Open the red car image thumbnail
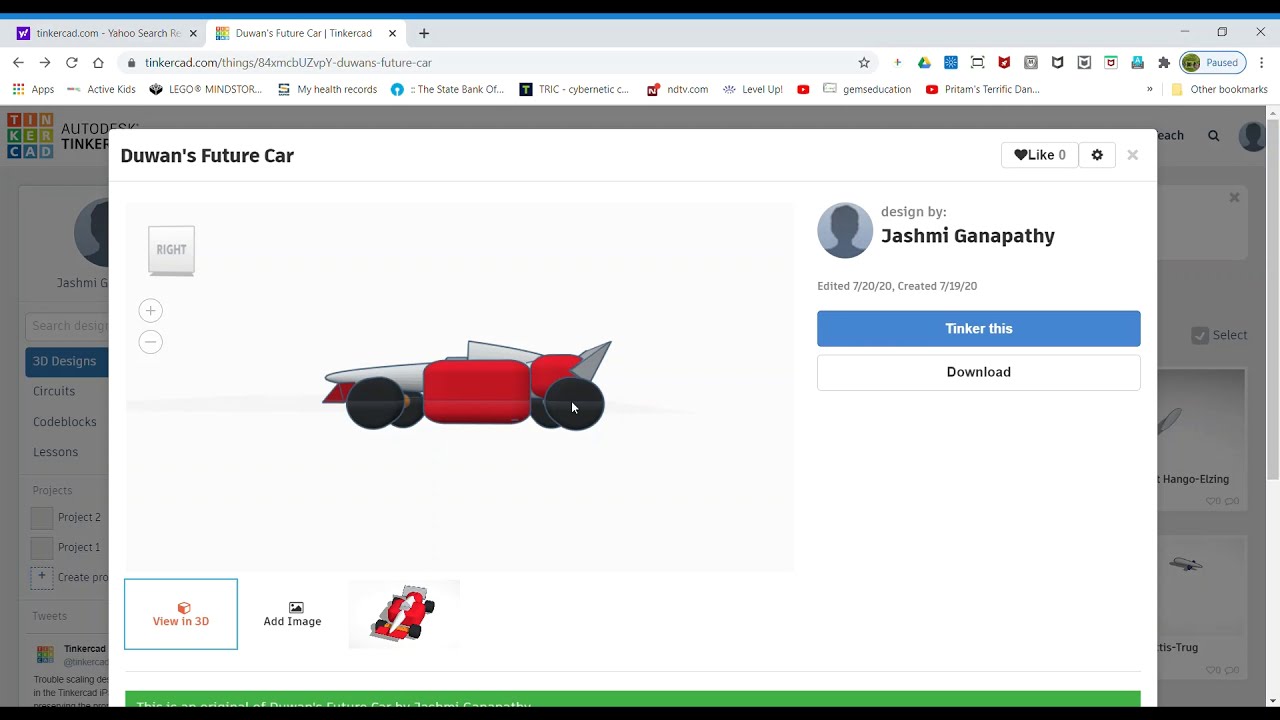 tap(404, 614)
